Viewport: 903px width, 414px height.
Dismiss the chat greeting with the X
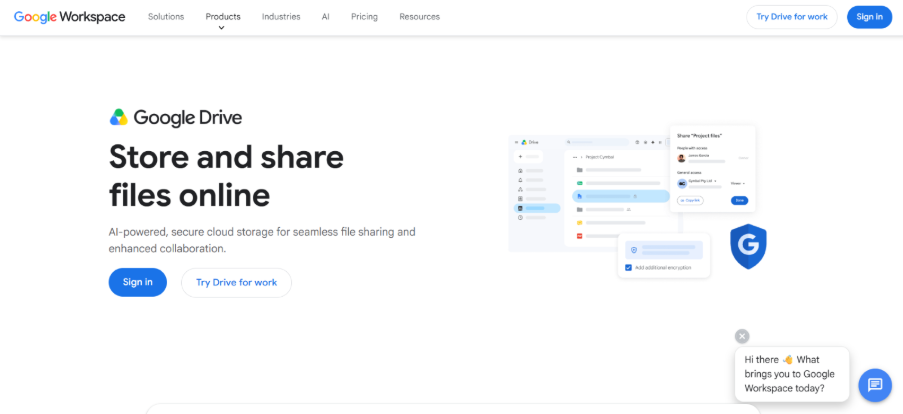tap(742, 336)
